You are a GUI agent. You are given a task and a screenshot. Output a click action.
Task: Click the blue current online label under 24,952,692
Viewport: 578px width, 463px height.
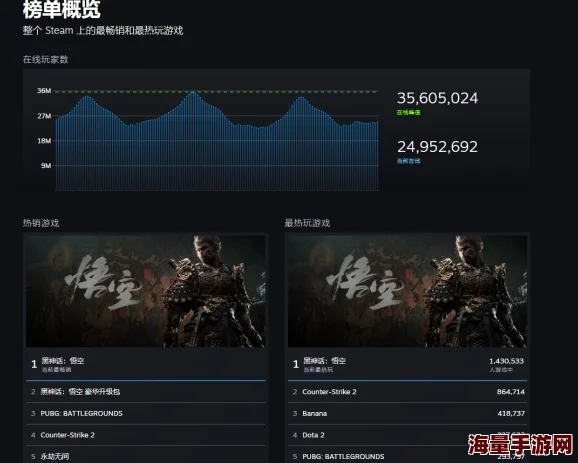(x=408, y=161)
